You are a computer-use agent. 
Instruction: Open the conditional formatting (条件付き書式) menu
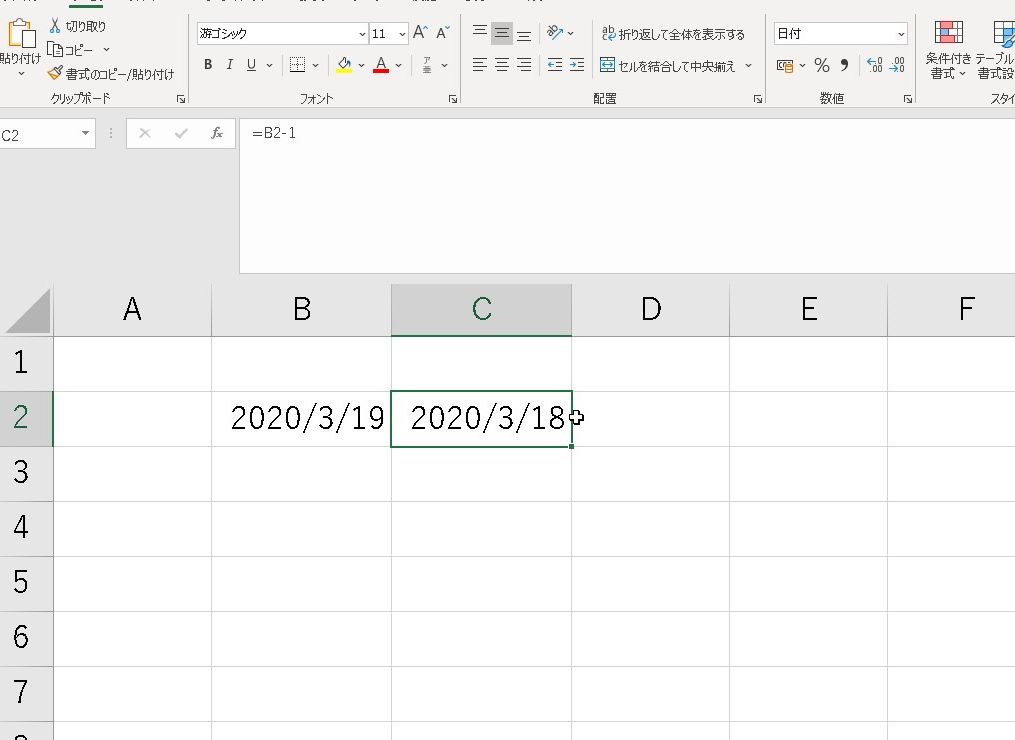tap(948, 52)
